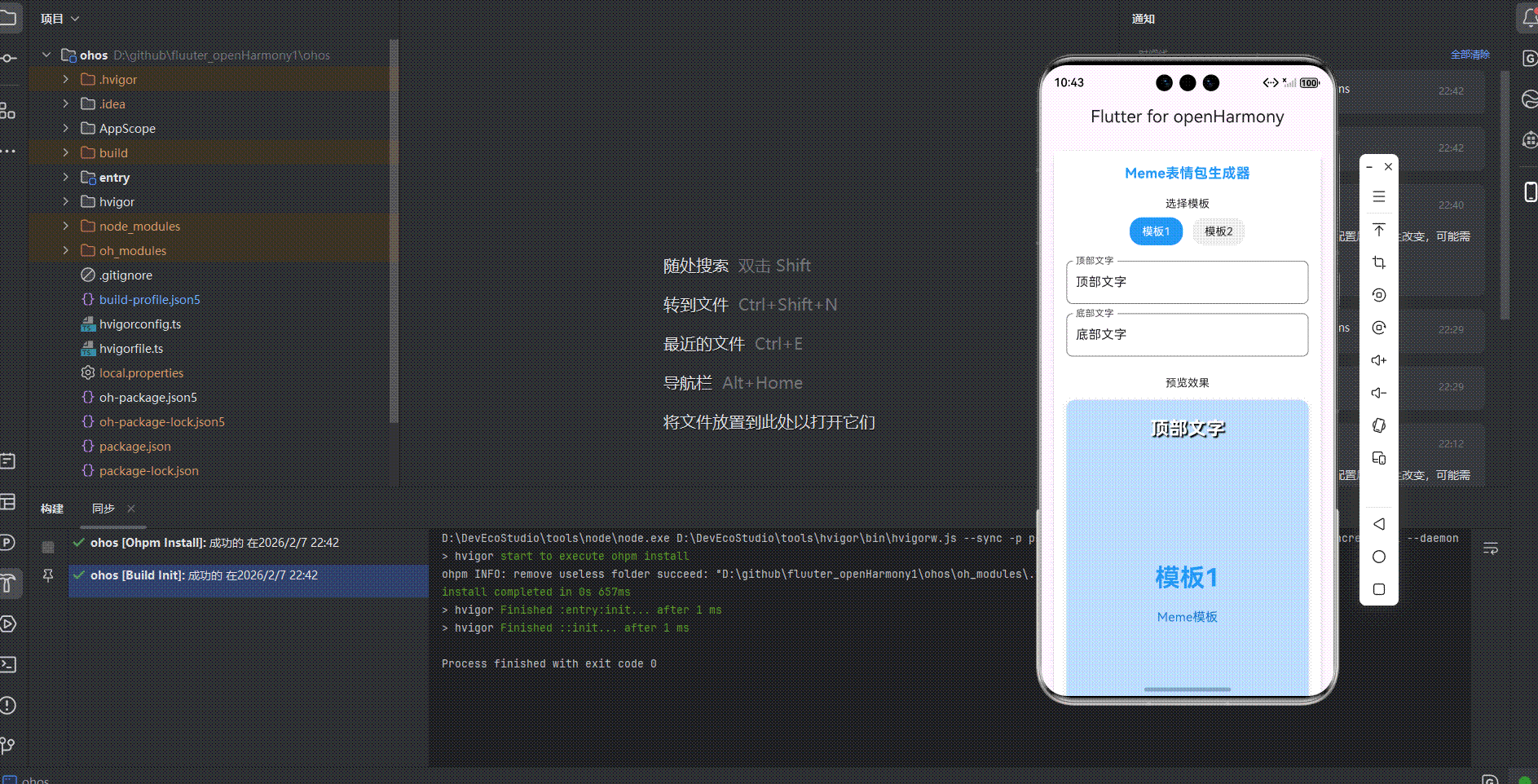Screen dimensions: 1538x784
Task: Click the rotate-right icon in emulator toolbar
Action: pyautogui.click(x=1378, y=328)
